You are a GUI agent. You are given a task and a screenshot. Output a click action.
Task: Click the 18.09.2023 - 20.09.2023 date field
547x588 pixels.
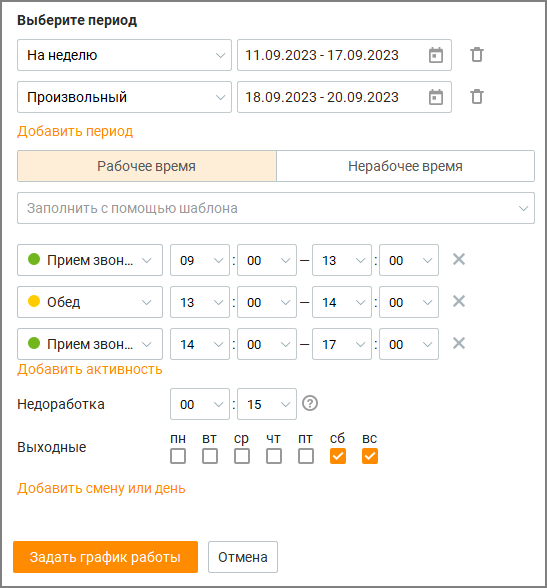click(x=345, y=97)
